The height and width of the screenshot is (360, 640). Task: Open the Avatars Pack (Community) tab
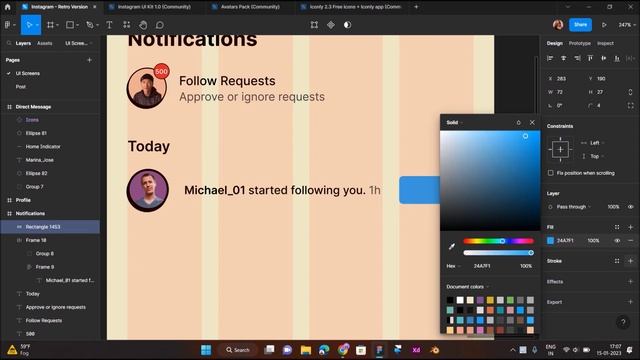coord(250,7)
